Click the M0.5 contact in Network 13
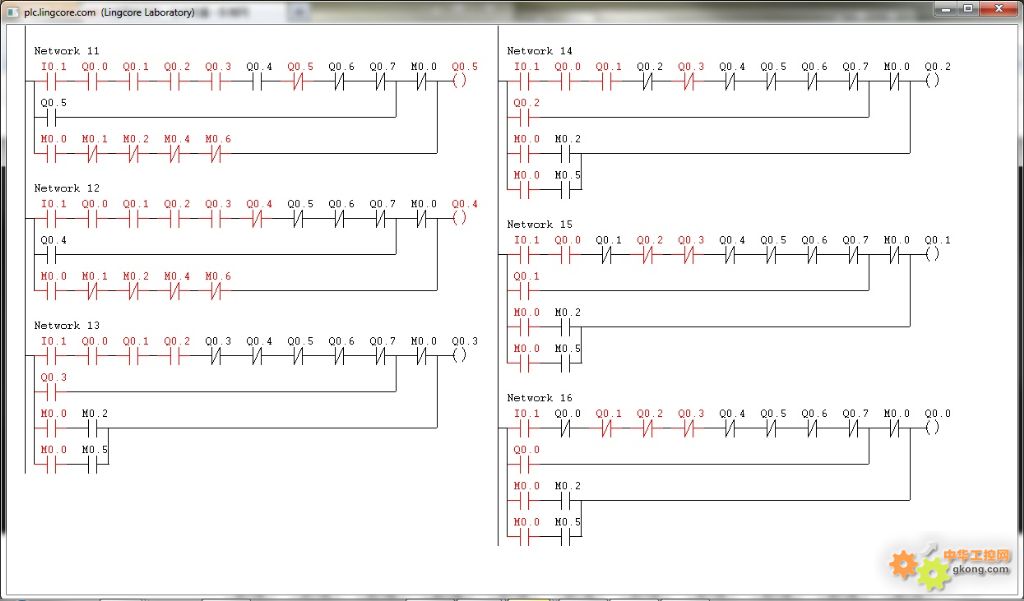The height and width of the screenshot is (601, 1024). (94, 464)
